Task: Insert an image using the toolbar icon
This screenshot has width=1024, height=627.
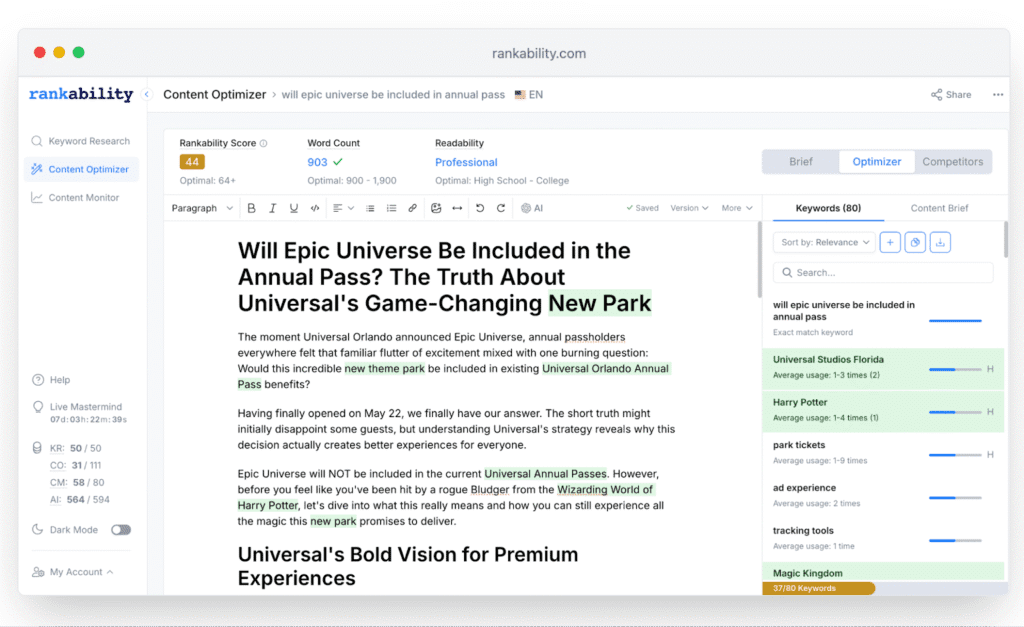Action: click(436, 208)
